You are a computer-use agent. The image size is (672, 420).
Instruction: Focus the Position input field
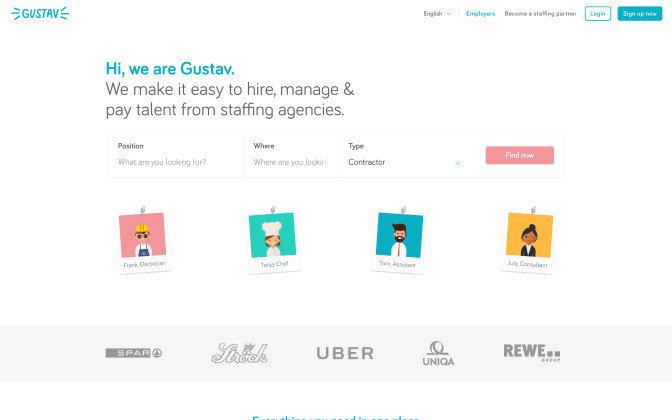(176, 162)
